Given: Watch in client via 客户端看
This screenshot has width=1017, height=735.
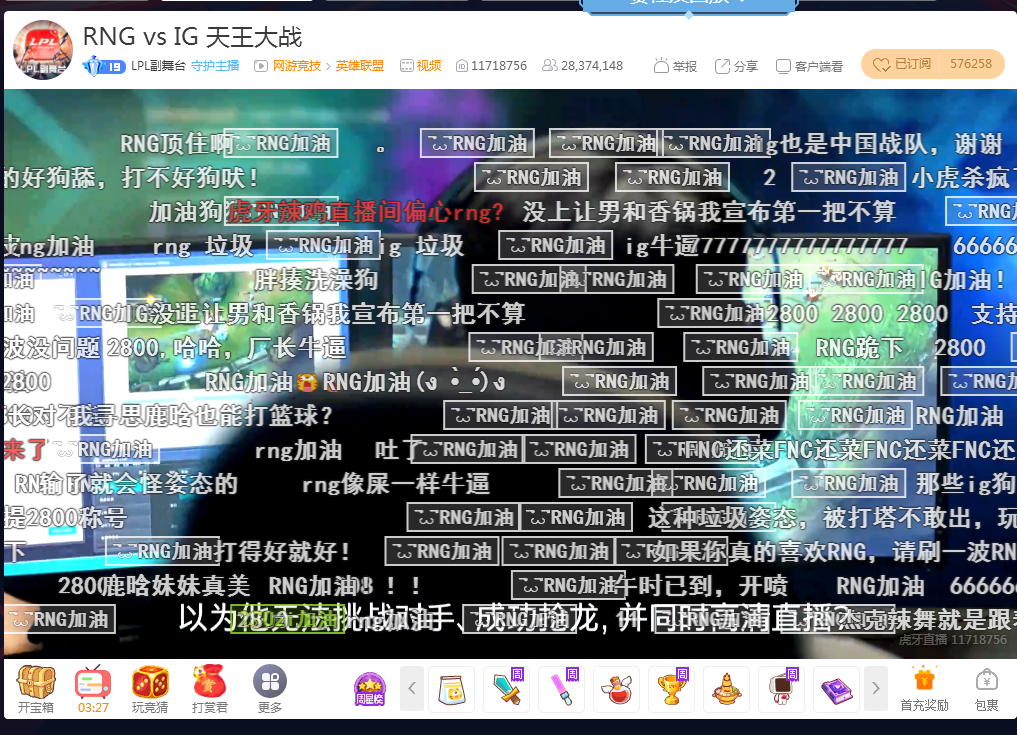Looking at the screenshot, I should point(809,66).
